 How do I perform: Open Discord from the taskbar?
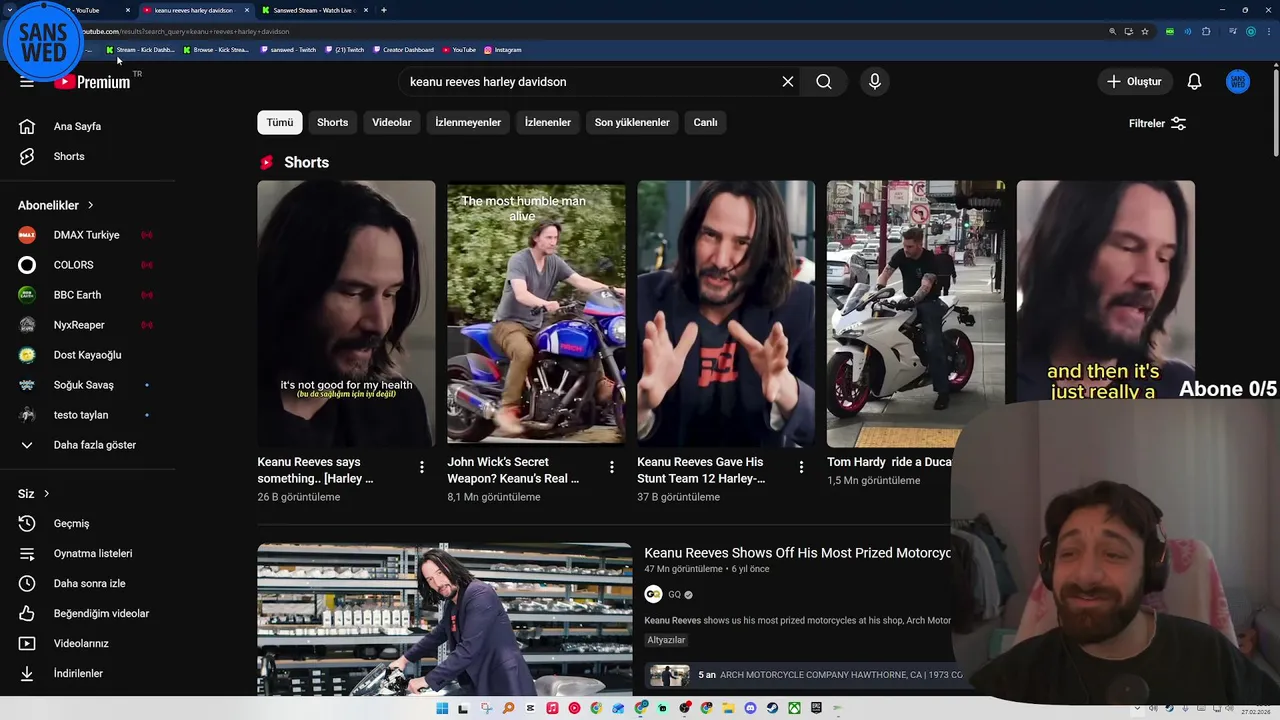750,708
